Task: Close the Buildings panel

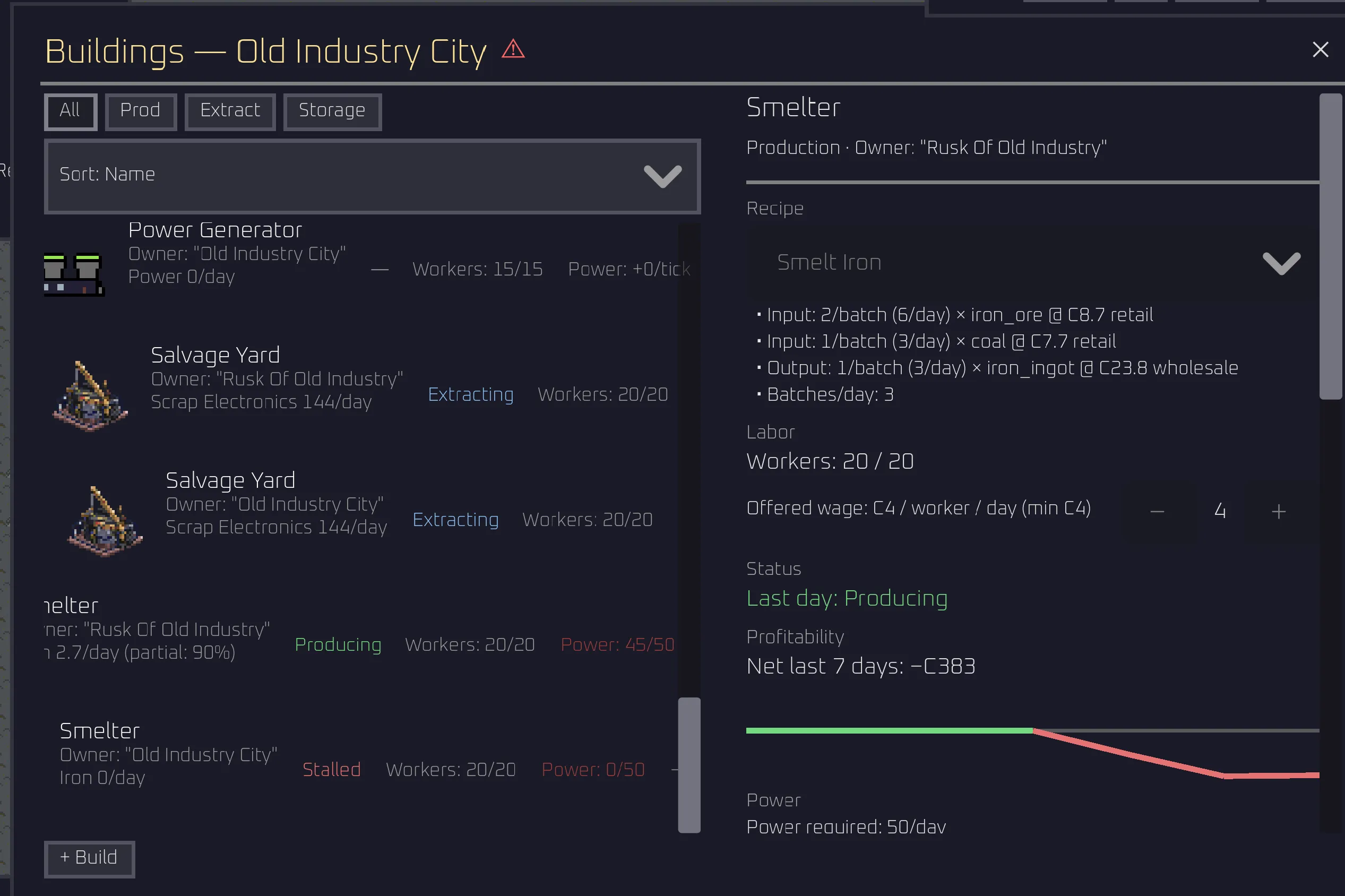Action: [1320, 50]
